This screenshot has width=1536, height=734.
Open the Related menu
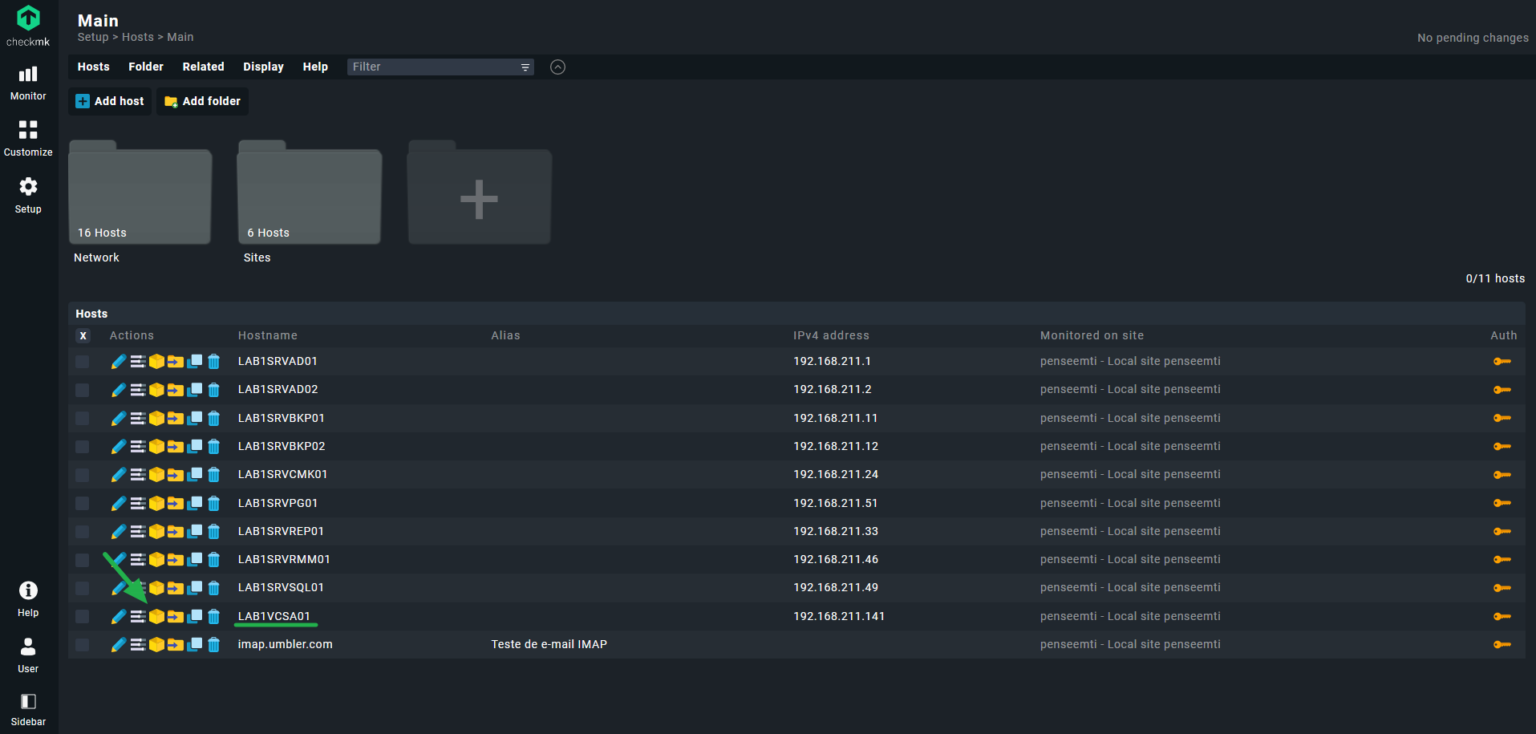(x=203, y=67)
